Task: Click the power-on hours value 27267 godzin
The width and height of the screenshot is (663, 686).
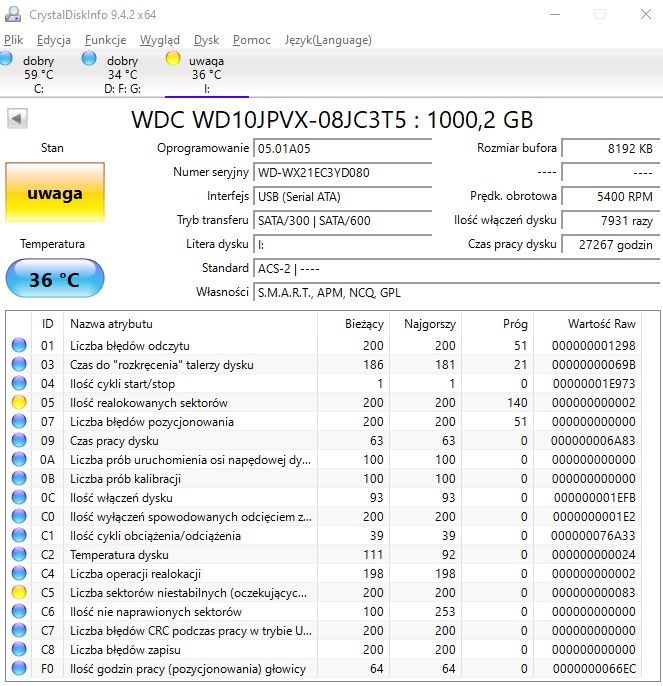Action: [610, 244]
